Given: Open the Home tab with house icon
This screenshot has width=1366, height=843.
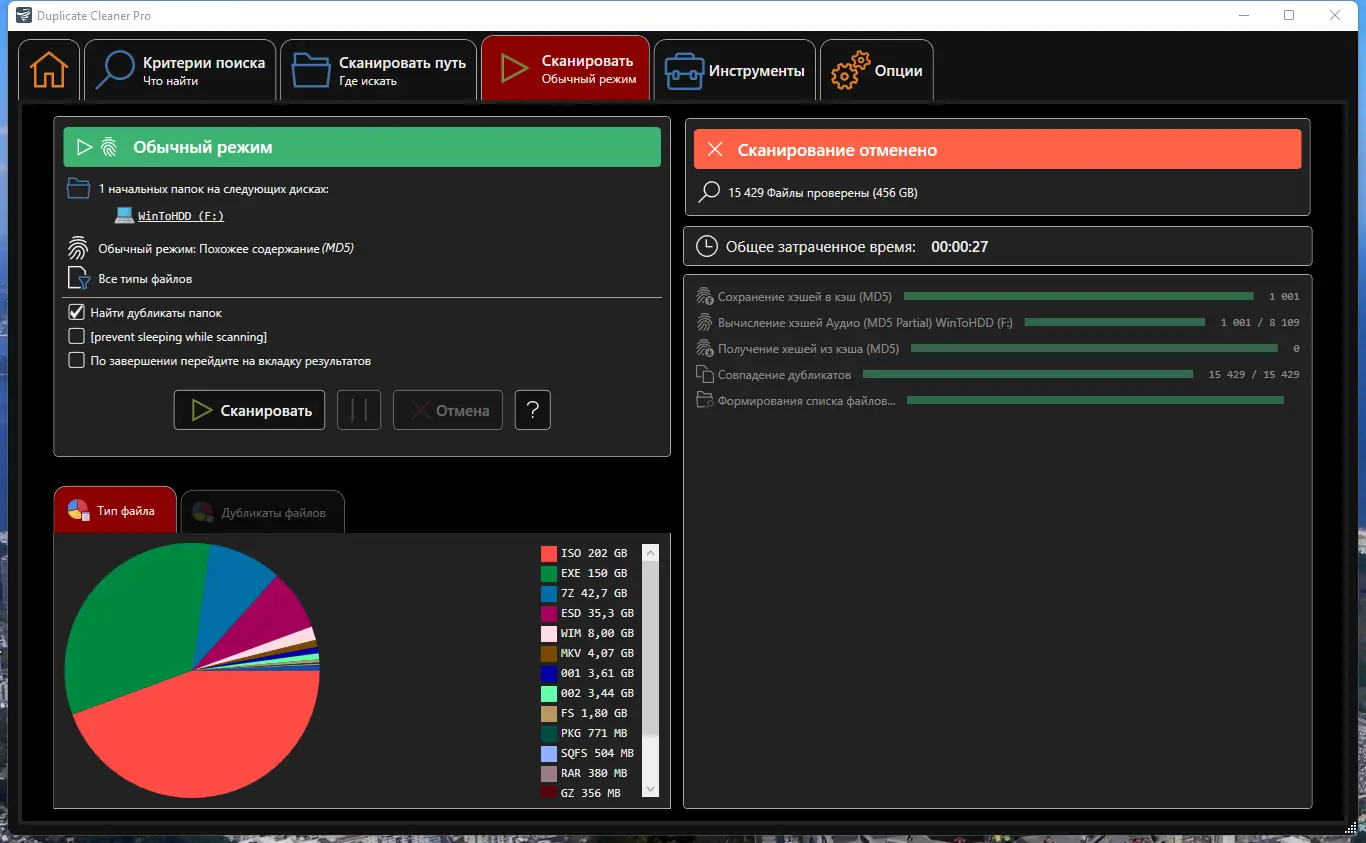Looking at the screenshot, I should coord(48,70).
